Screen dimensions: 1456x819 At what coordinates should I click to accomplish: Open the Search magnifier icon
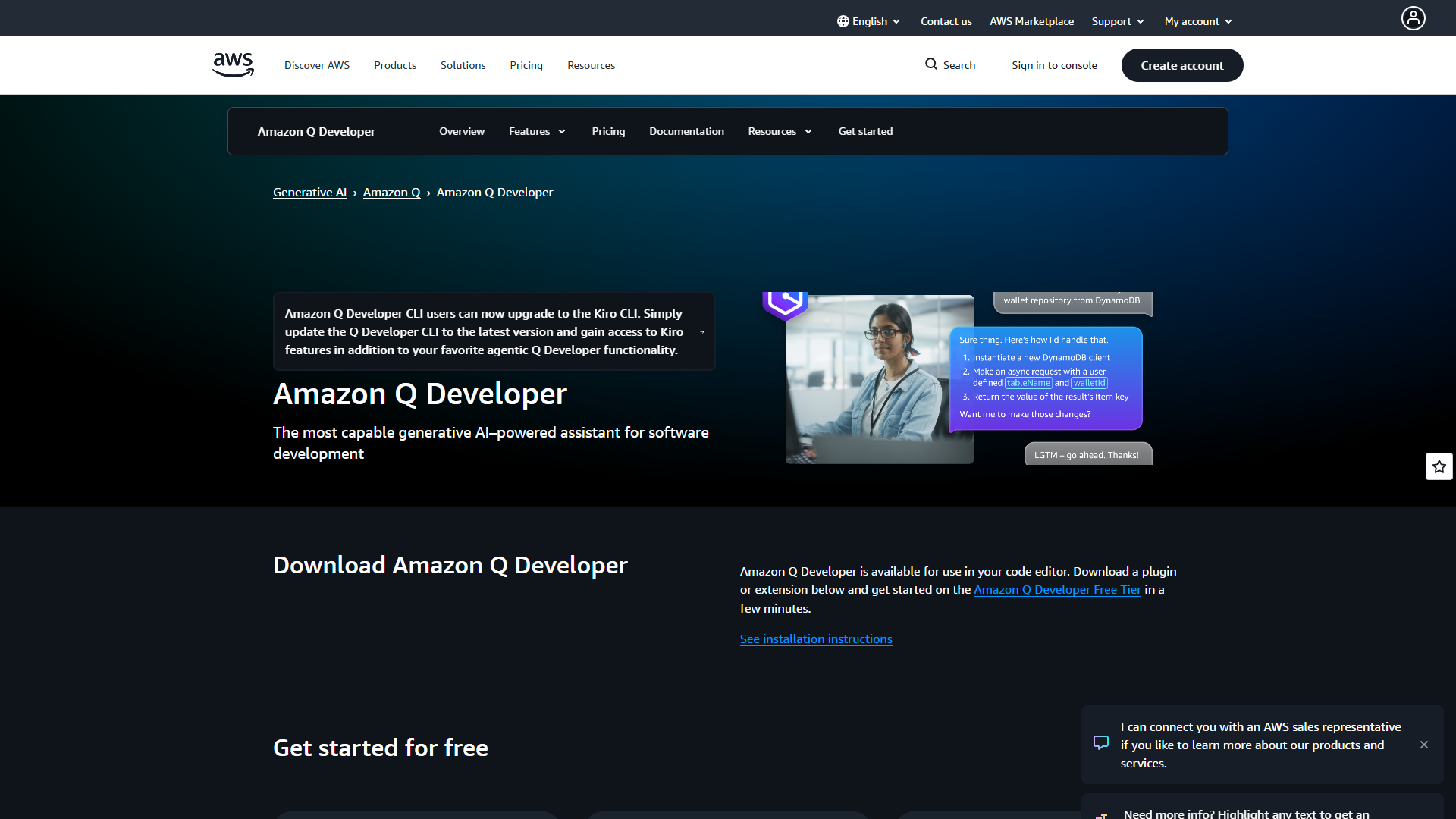(931, 64)
